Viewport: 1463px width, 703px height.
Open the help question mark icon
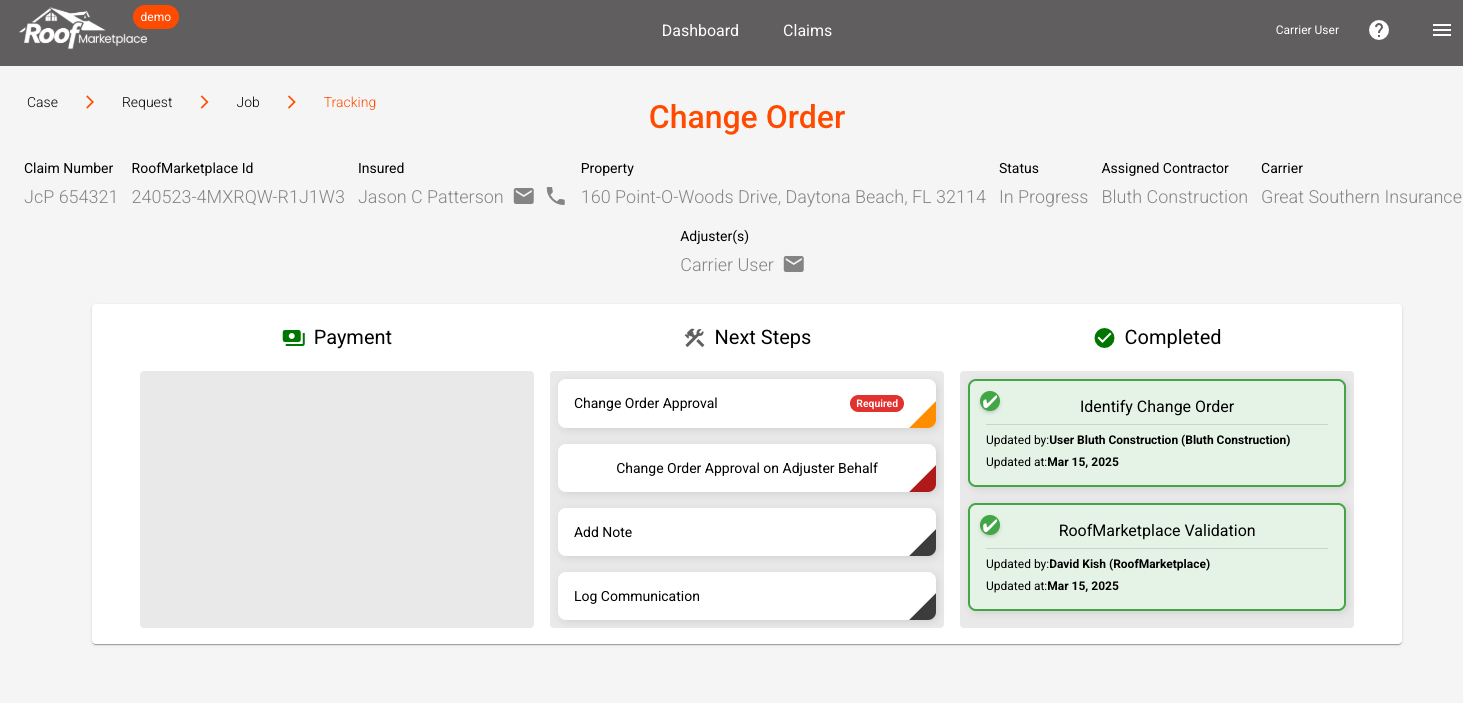1379,30
